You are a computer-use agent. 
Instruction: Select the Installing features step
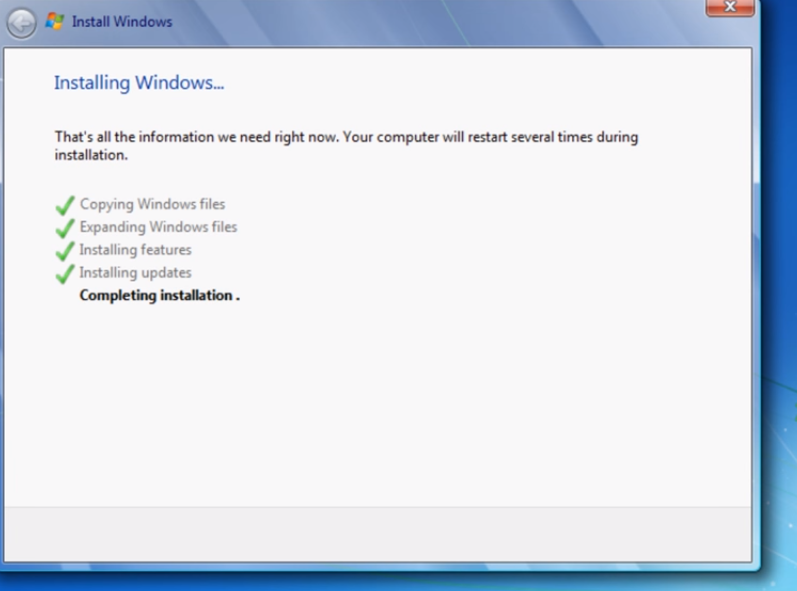tap(135, 250)
